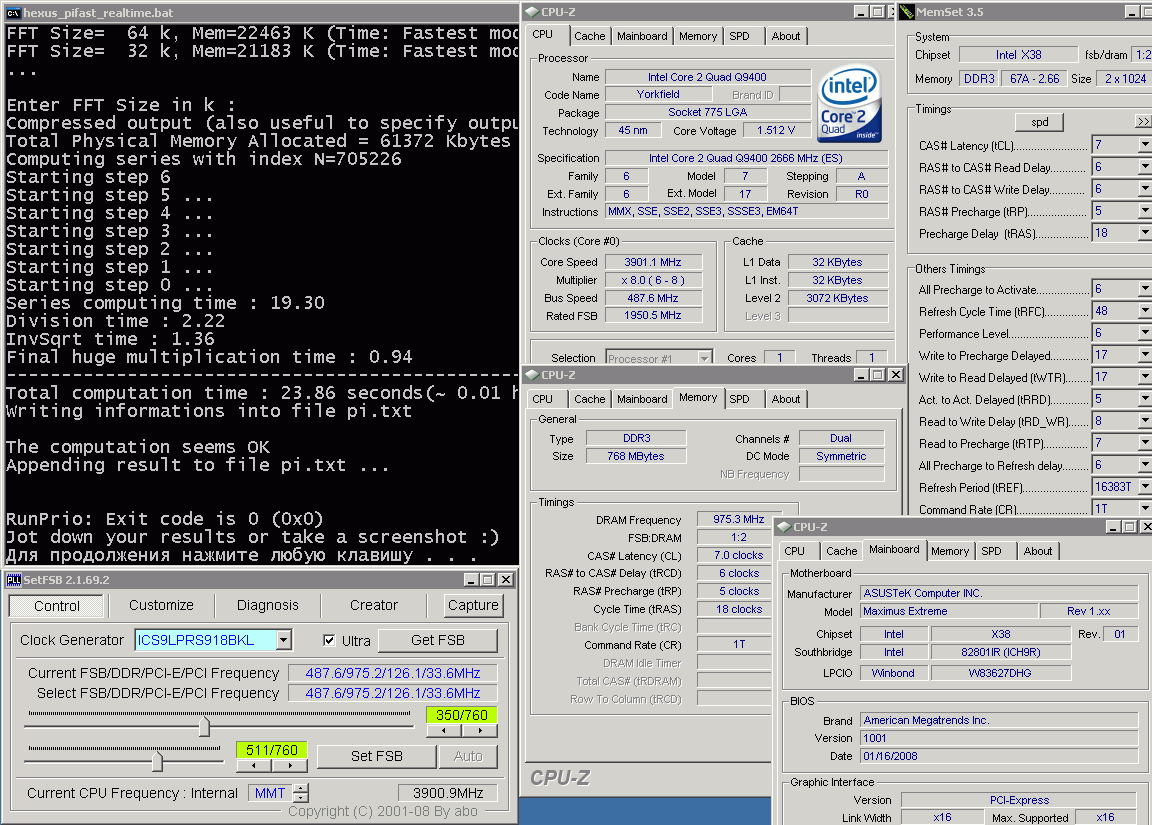The image size is (1152, 825).
Task: Click the Intel Core 2 Quad logo
Action: pos(849,104)
